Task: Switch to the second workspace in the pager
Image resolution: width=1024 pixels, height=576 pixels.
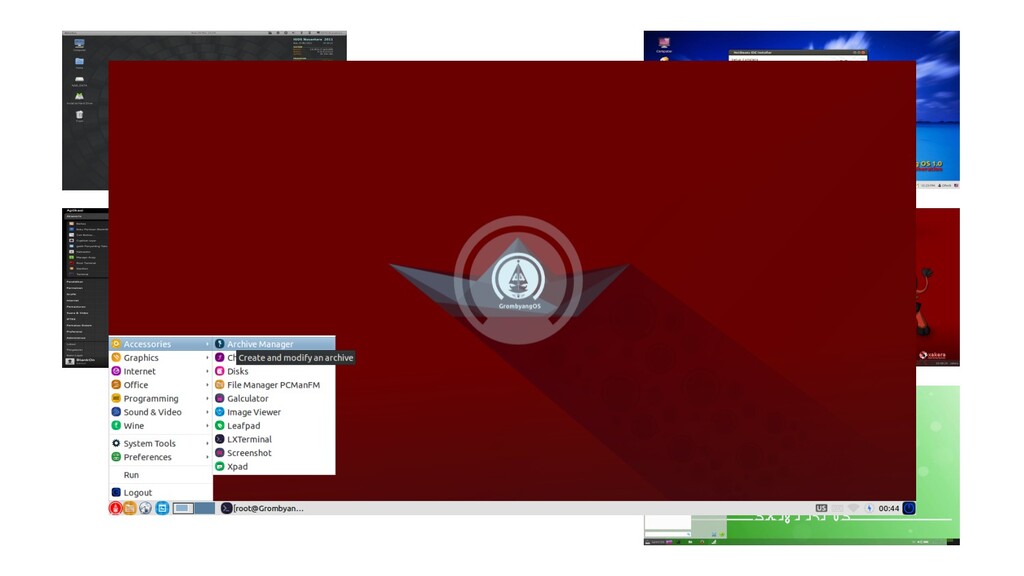Action: tap(204, 508)
